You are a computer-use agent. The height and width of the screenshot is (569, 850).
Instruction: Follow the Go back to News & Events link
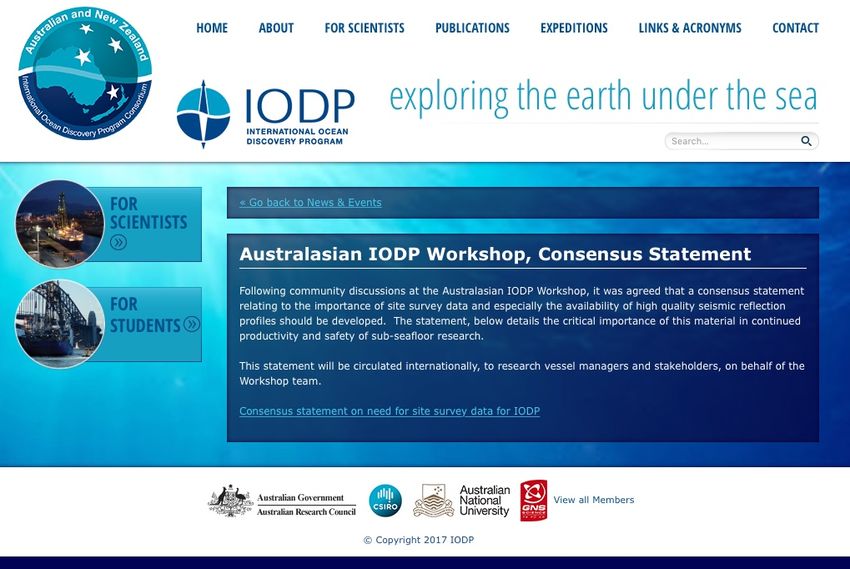[x=311, y=203]
